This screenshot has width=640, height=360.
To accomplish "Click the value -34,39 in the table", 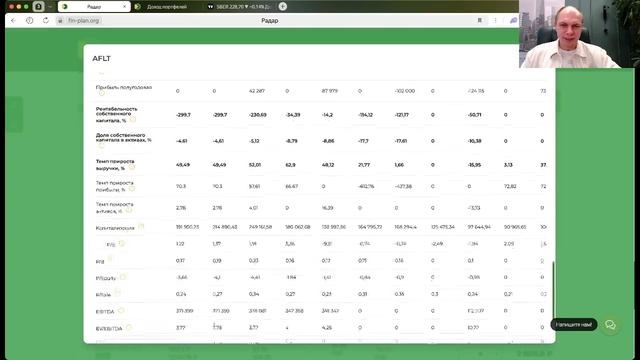I will 293,115.
